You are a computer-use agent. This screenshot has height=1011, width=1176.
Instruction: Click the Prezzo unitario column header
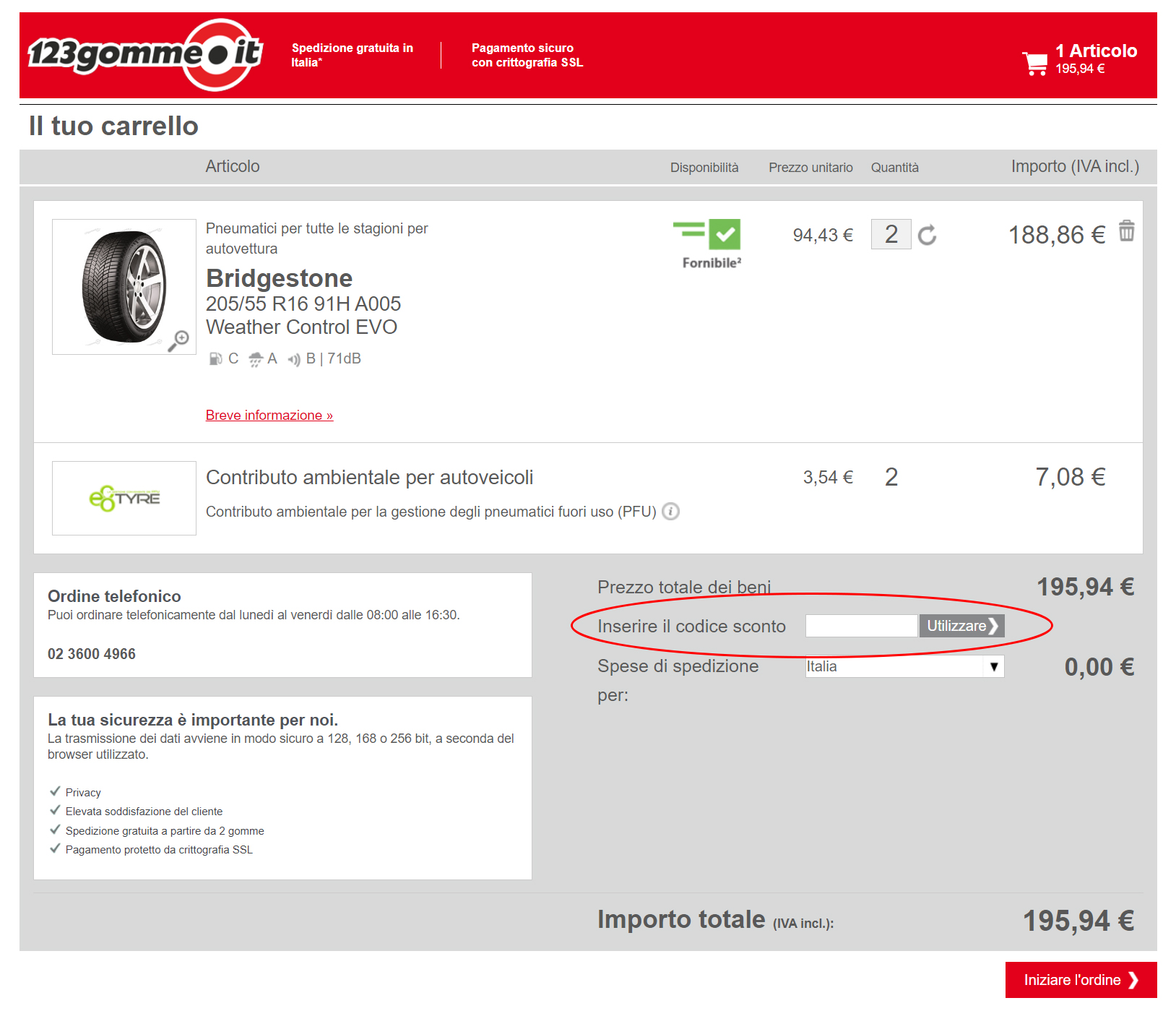[x=810, y=168]
